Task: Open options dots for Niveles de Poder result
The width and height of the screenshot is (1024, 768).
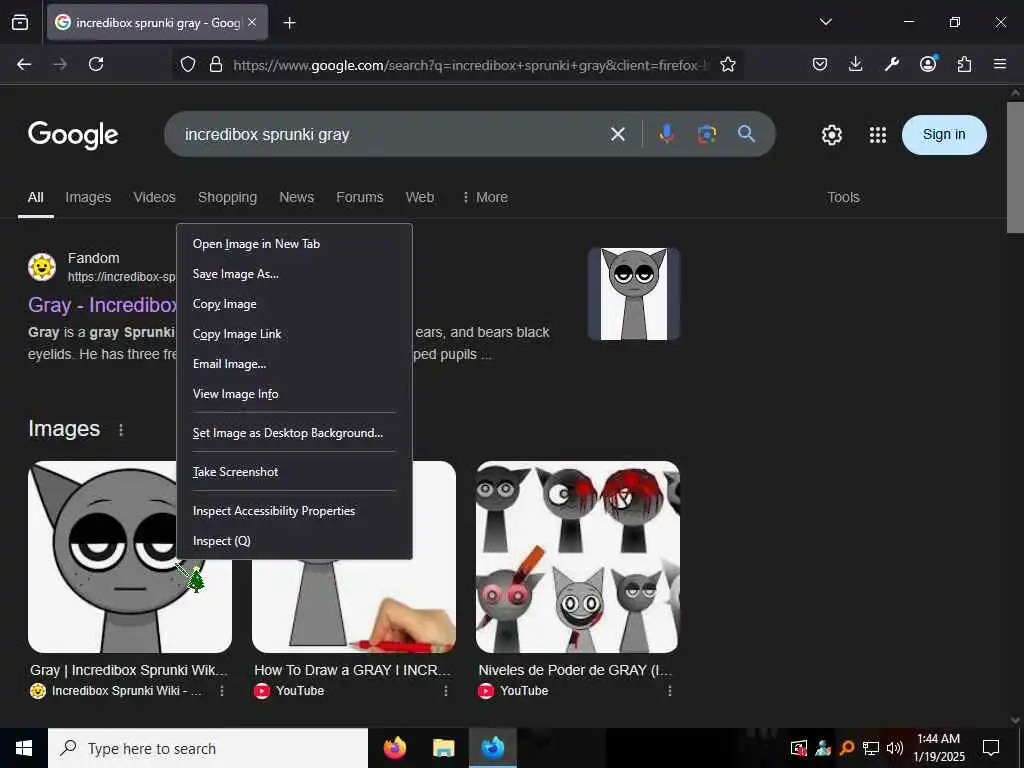Action: [670, 690]
